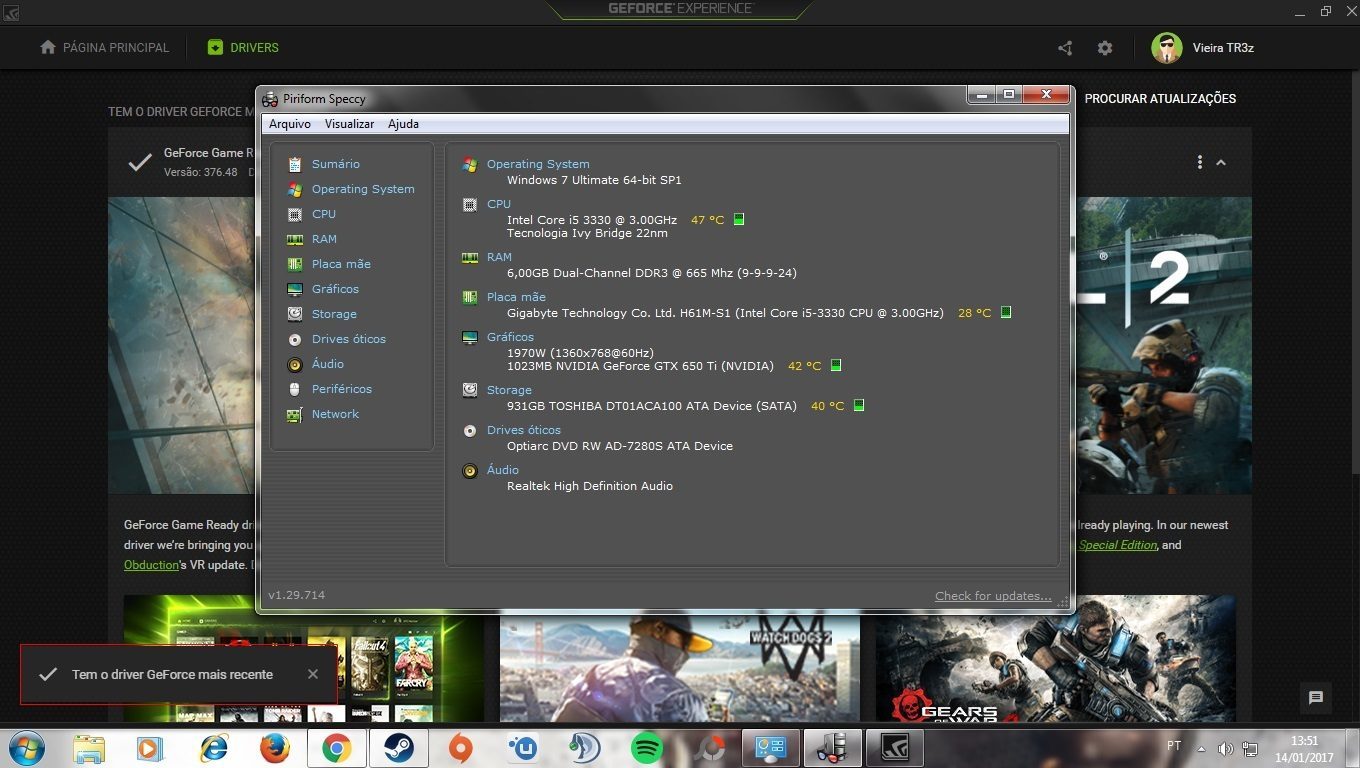Collapse the driver card with chevron

[1221, 162]
